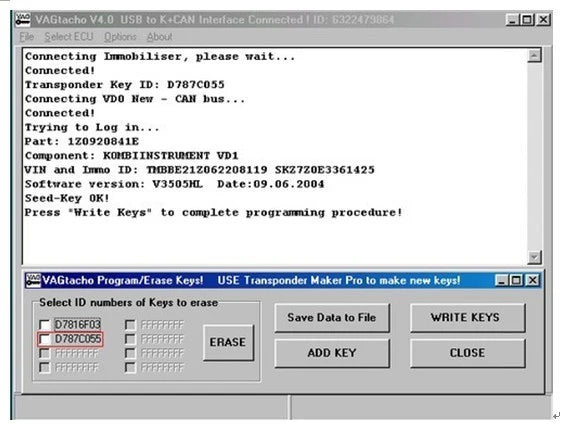Click the log scrollbar down arrow

(534, 257)
